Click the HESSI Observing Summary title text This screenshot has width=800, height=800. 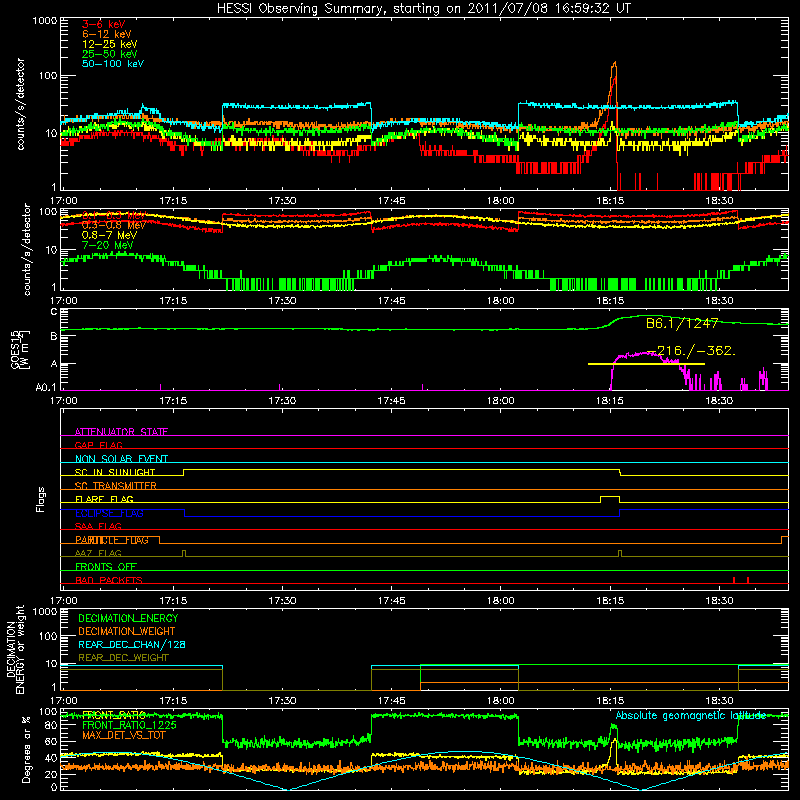423,9
